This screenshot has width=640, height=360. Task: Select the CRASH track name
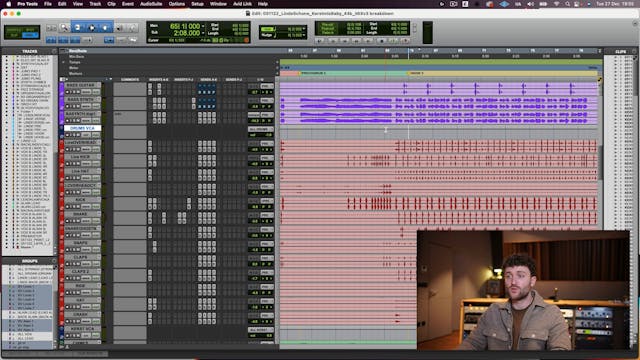tap(81, 315)
